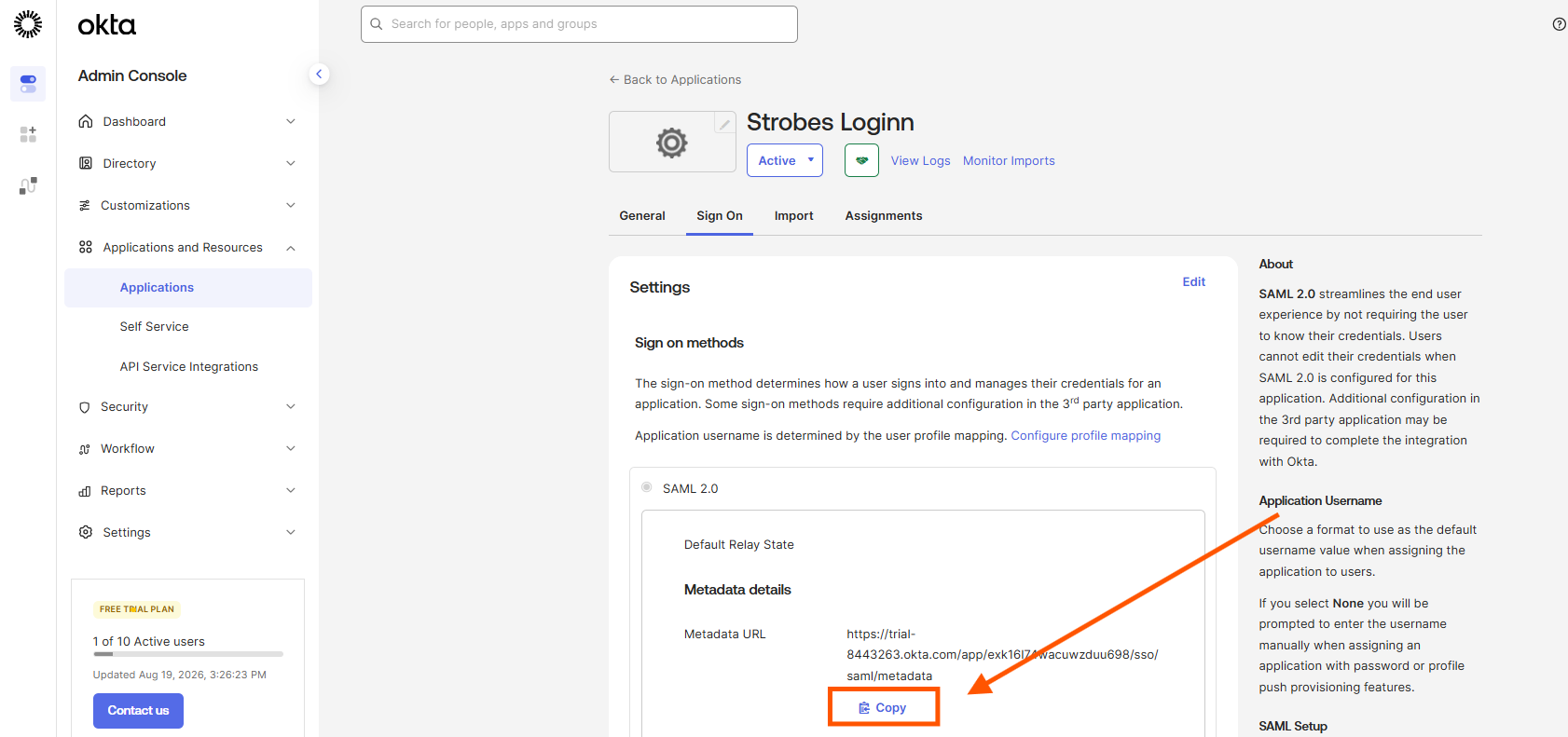The height and width of the screenshot is (737, 1568).
Task: Expand the Reports menu chevron
Action: (x=291, y=490)
